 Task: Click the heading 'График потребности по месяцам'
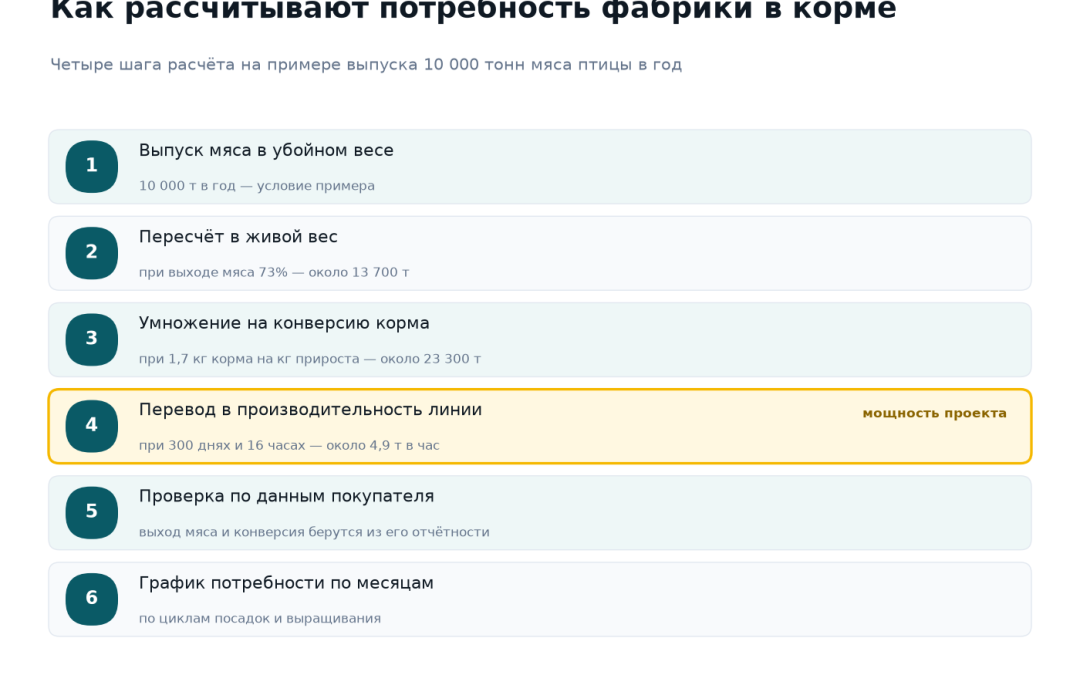coord(286,583)
